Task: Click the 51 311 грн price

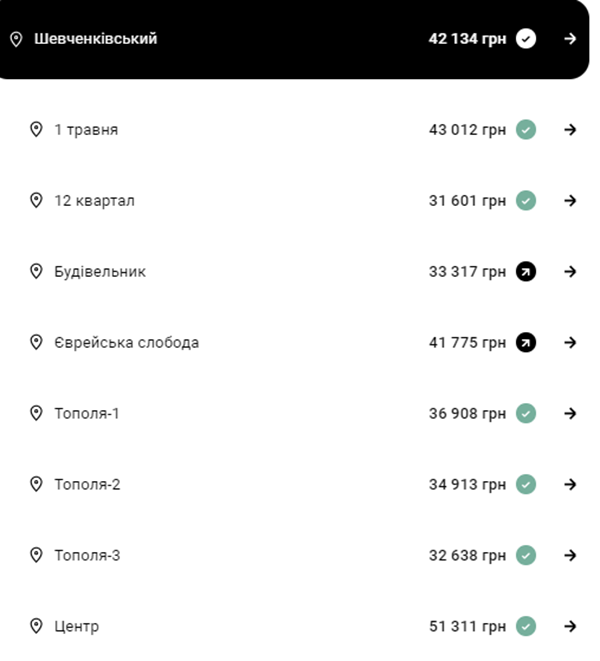Action: (467, 627)
